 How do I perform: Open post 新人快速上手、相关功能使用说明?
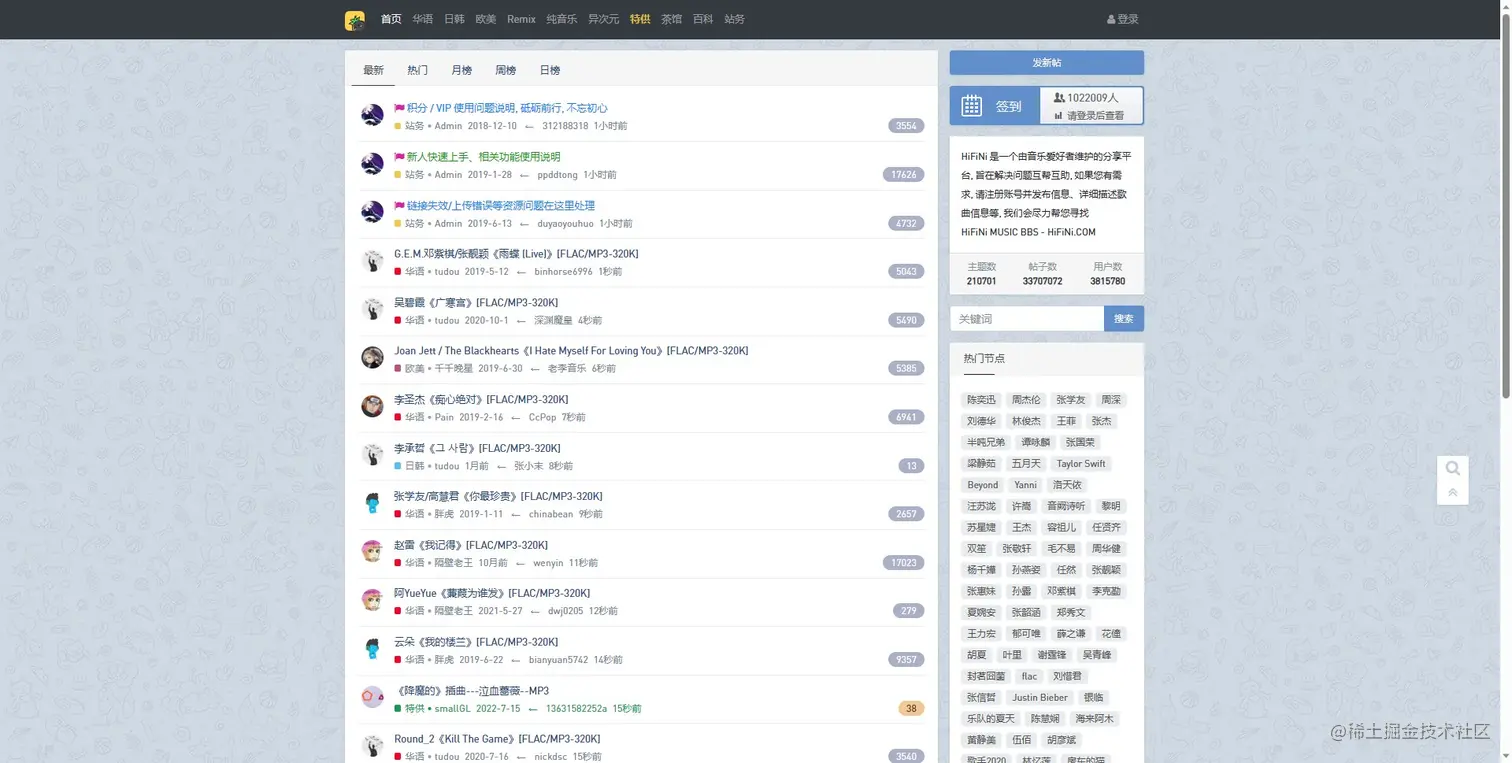point(483,157)
